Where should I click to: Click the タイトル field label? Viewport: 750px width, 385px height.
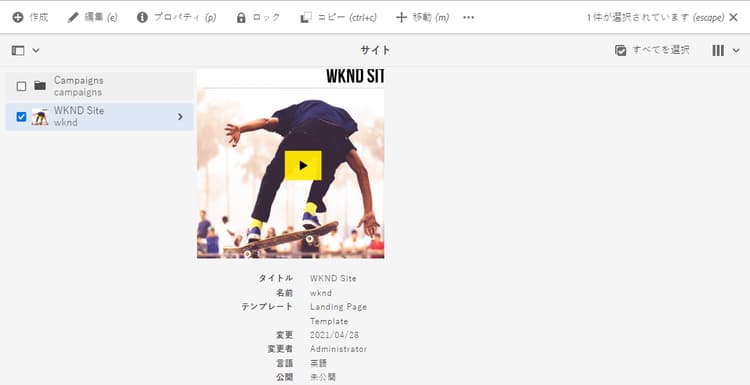(276, 278)
